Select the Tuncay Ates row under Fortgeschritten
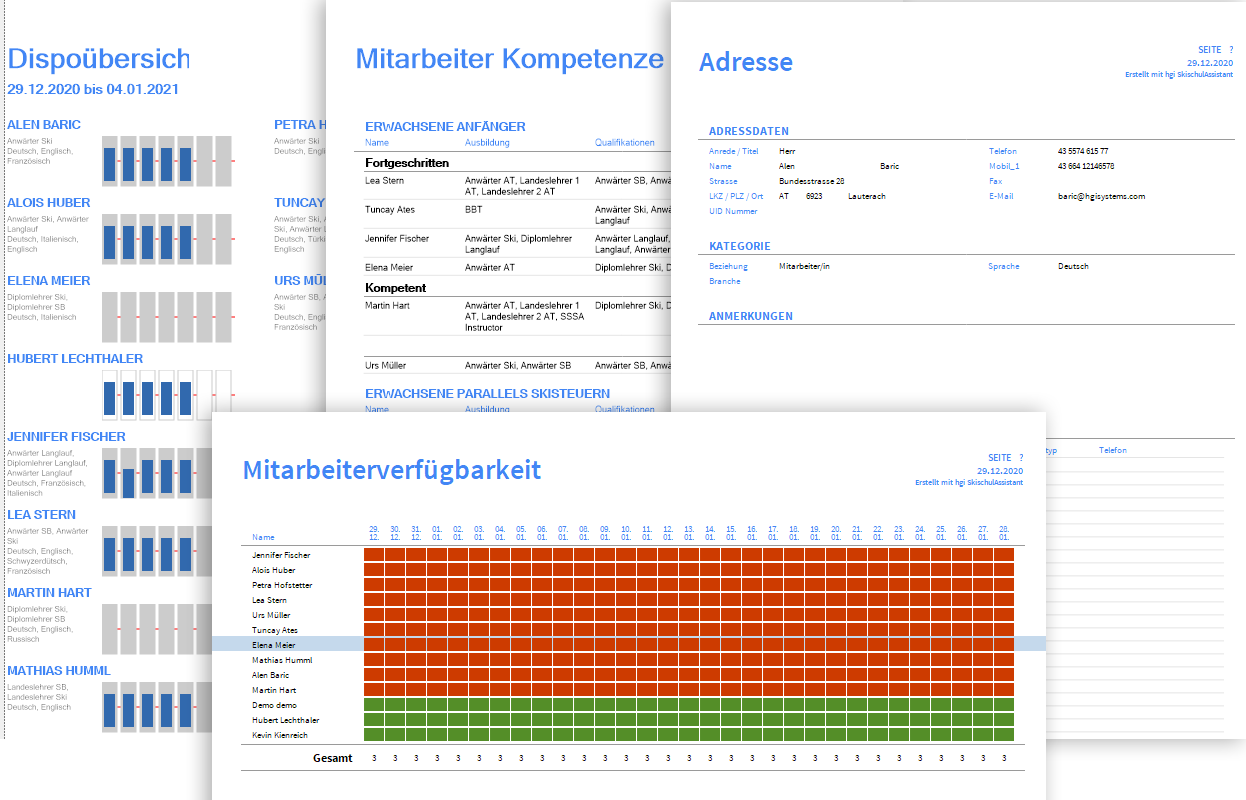 click(390, 210)
